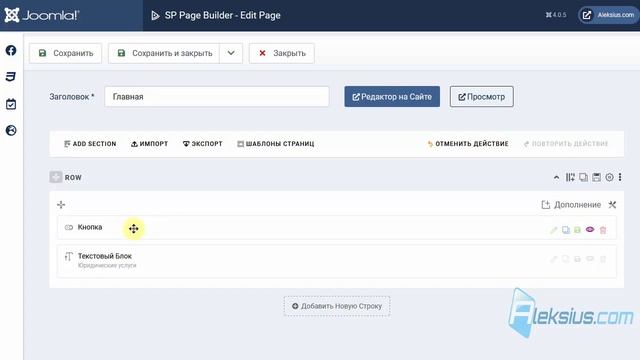Save the Кнопка addon icon

coord(578,230)
